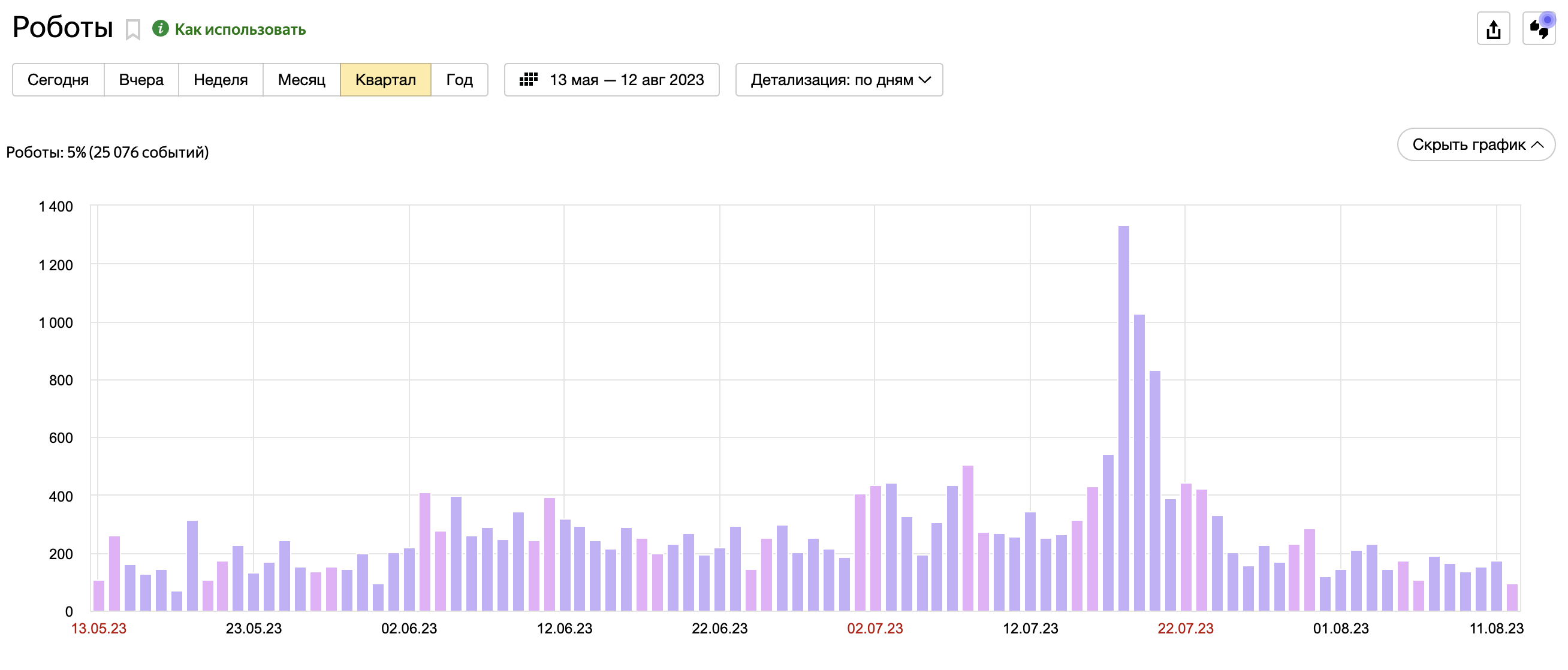
Task: Switch to the Вчера period
Action: pyautogui.click(x=141, y=80)
